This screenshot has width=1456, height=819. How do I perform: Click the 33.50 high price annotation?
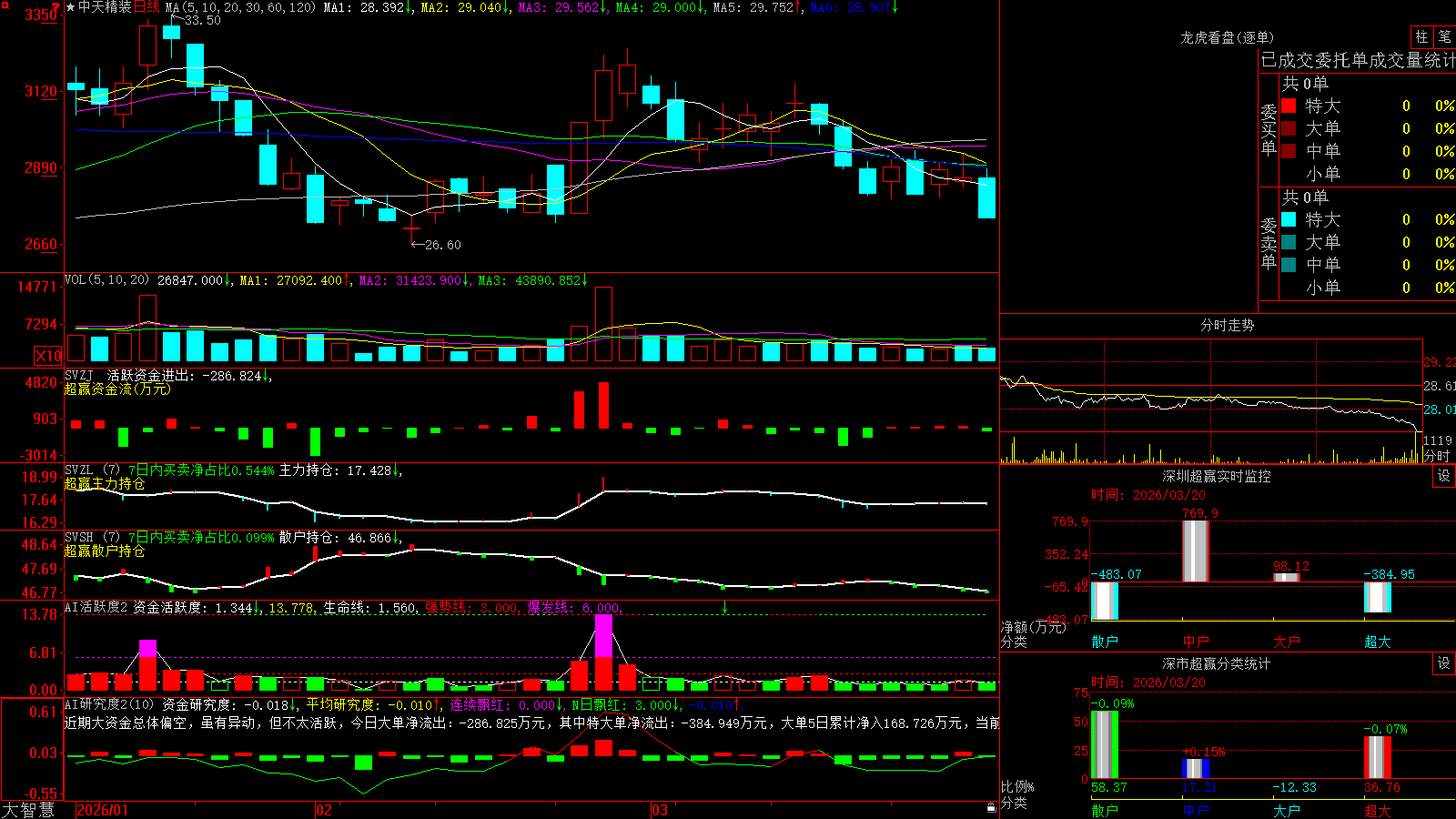point(202,20)
